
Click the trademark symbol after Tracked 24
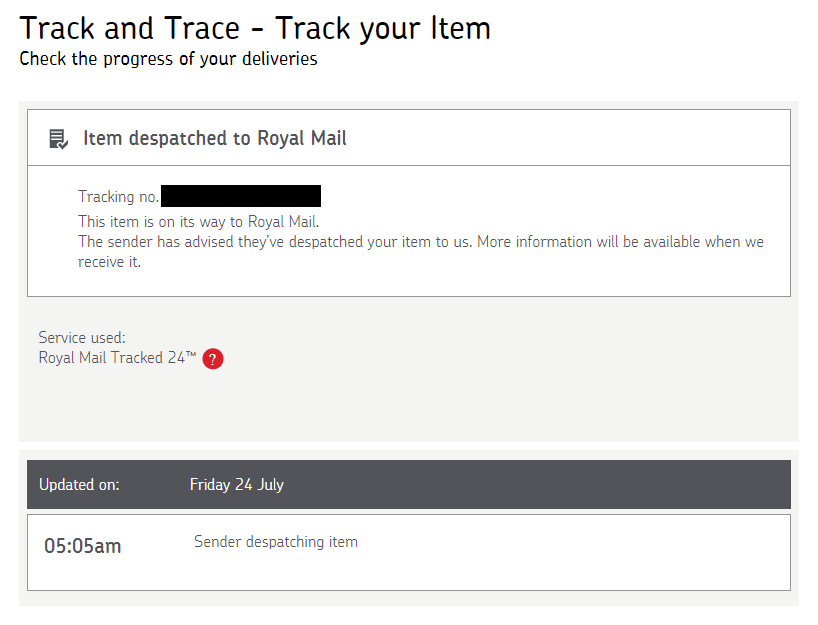click(191, 354)
